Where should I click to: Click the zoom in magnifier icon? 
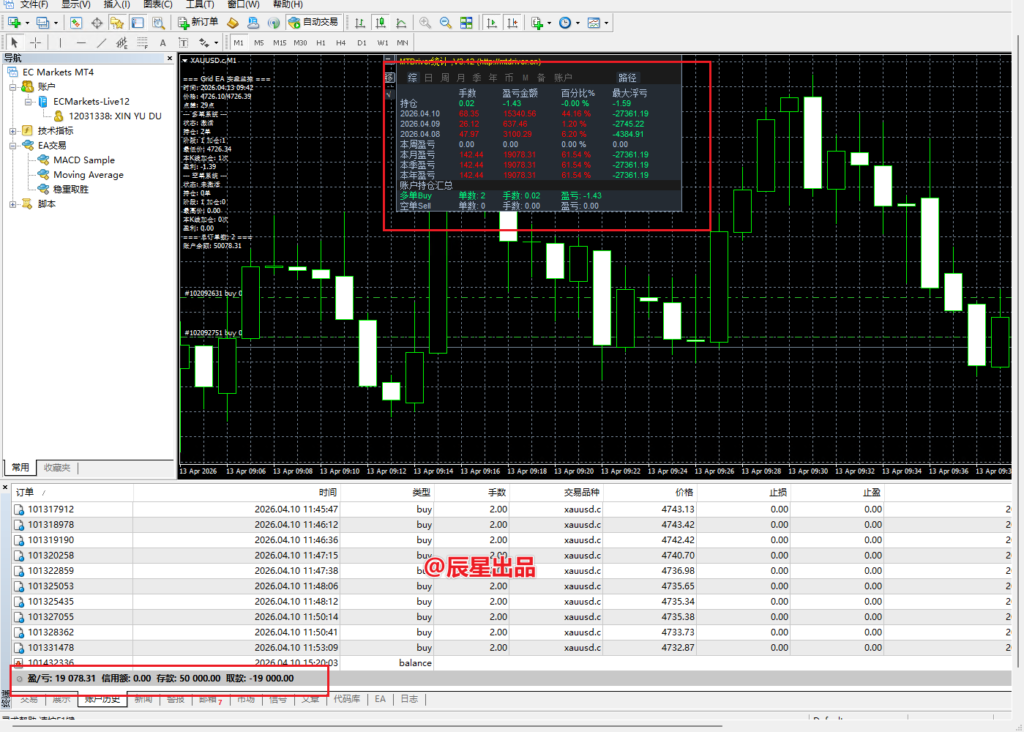(x=426, y=22)
